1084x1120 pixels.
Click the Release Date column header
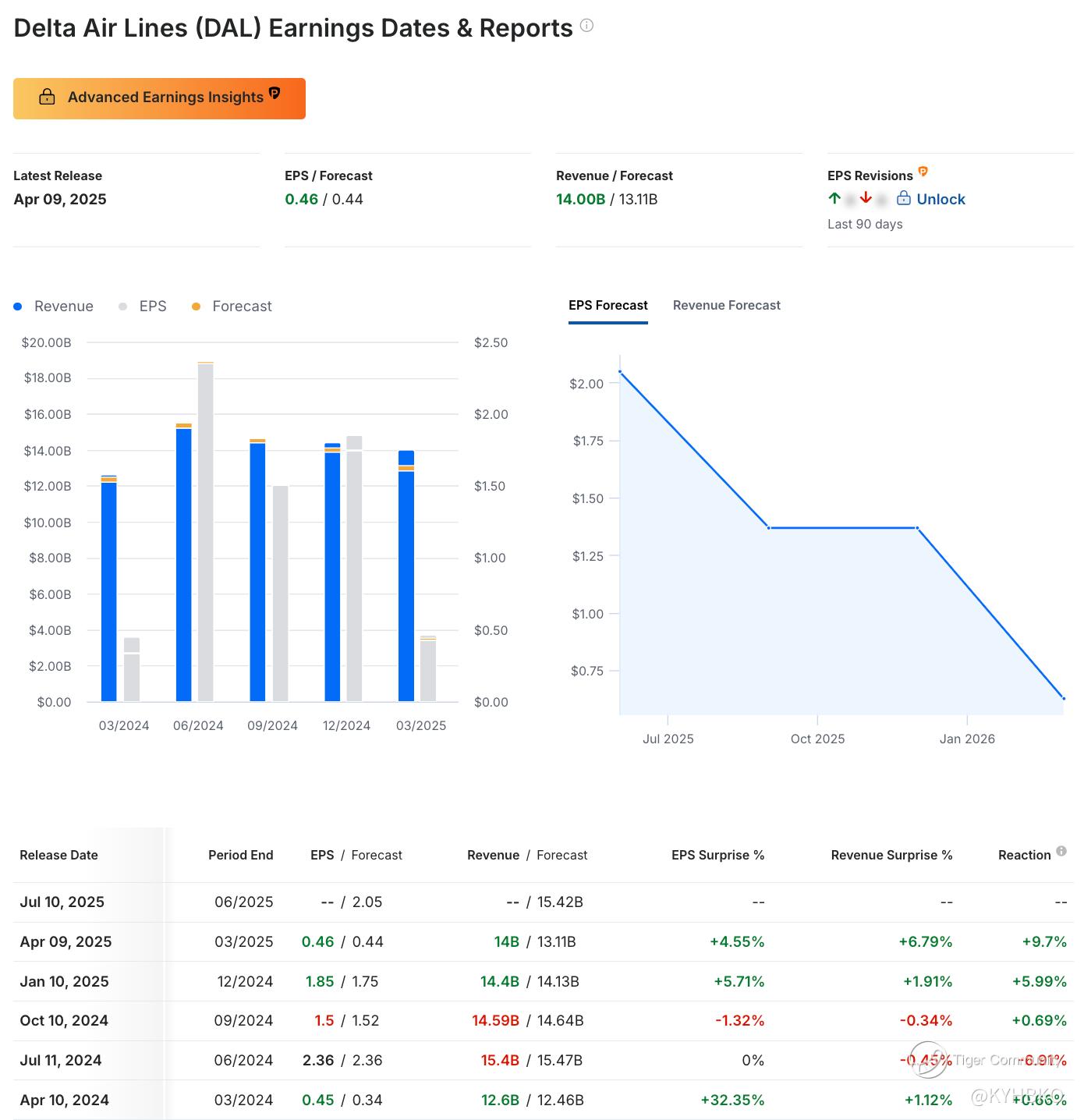pyautogui.click(x=58, y=855)
